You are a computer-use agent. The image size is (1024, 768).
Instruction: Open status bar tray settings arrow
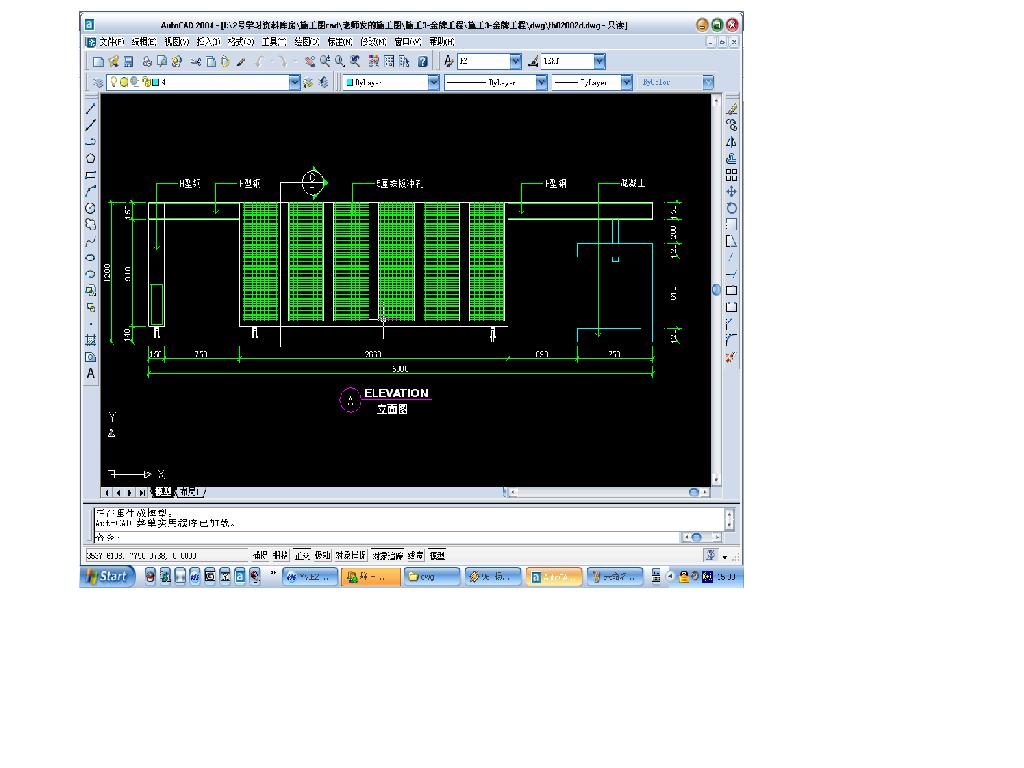coord(725,557)
